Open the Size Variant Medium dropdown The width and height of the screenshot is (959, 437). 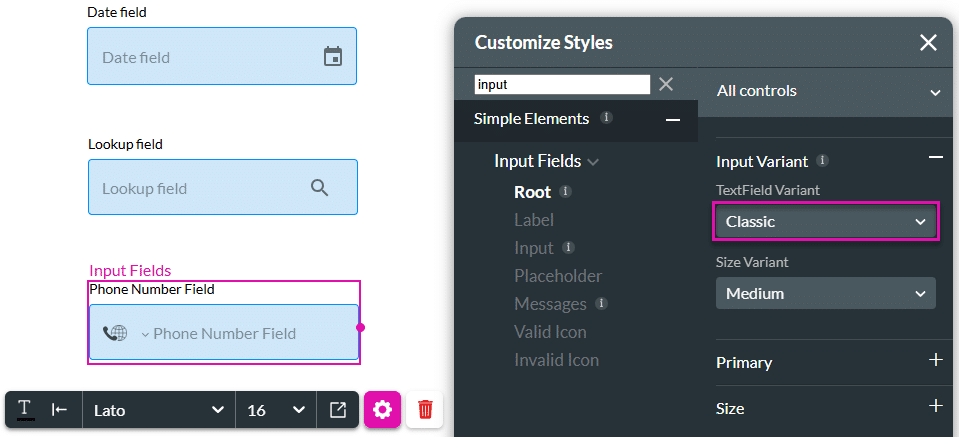(826, 294)
